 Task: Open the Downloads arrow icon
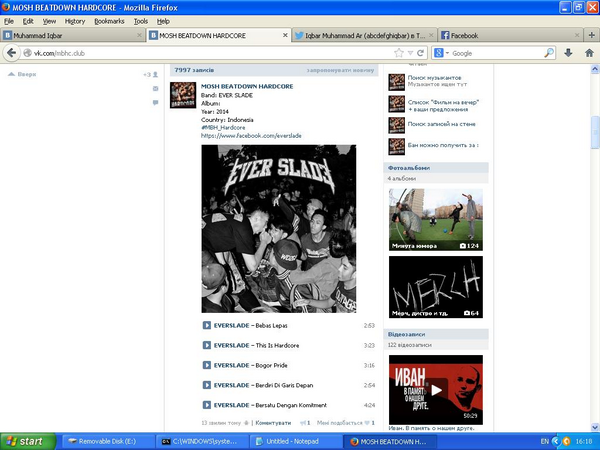568,53
